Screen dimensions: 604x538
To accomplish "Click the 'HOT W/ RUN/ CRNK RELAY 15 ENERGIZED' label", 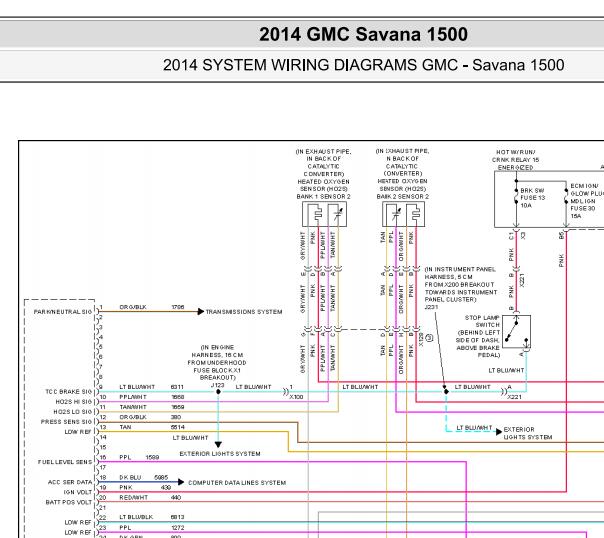I will pyautogui.click(x=515, y=160).
